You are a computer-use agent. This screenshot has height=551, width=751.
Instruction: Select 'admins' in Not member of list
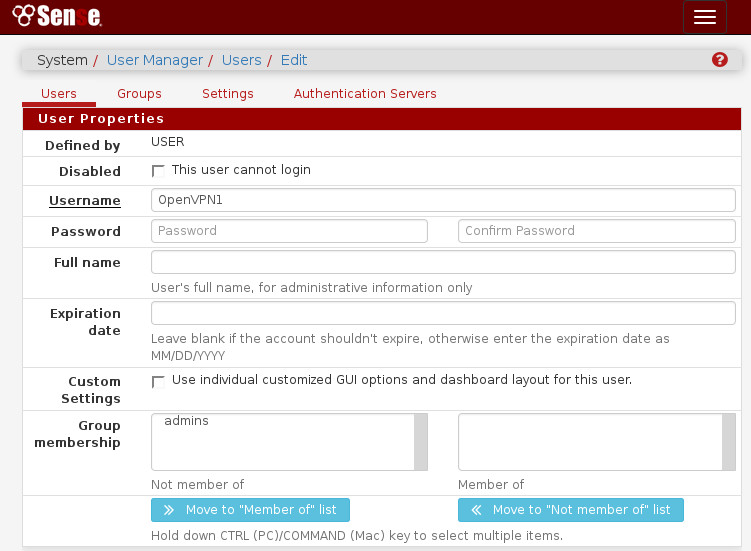pos(186,421)
